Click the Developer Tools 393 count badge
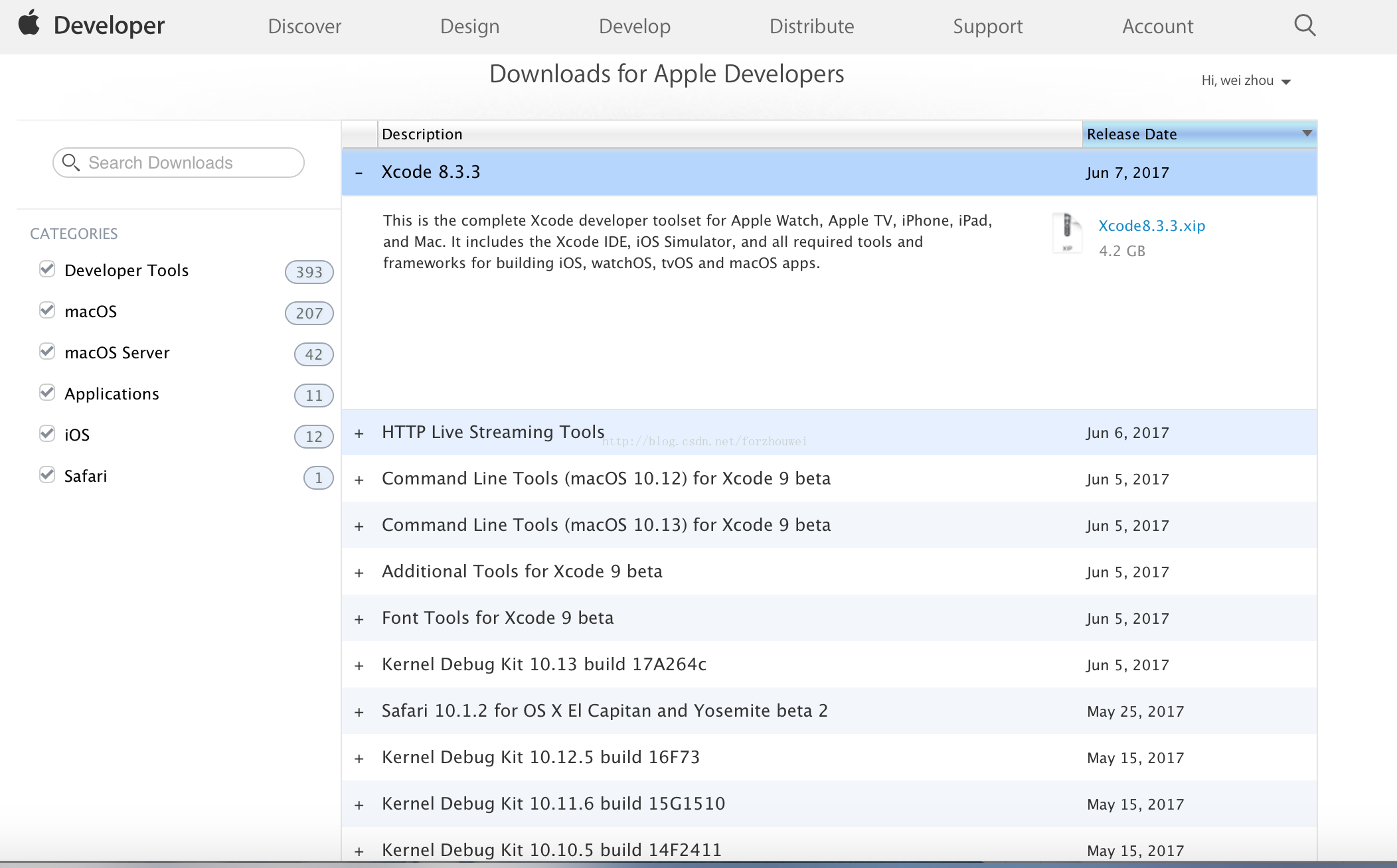Viewport: 1397px width, 868px height. point(309,272)
